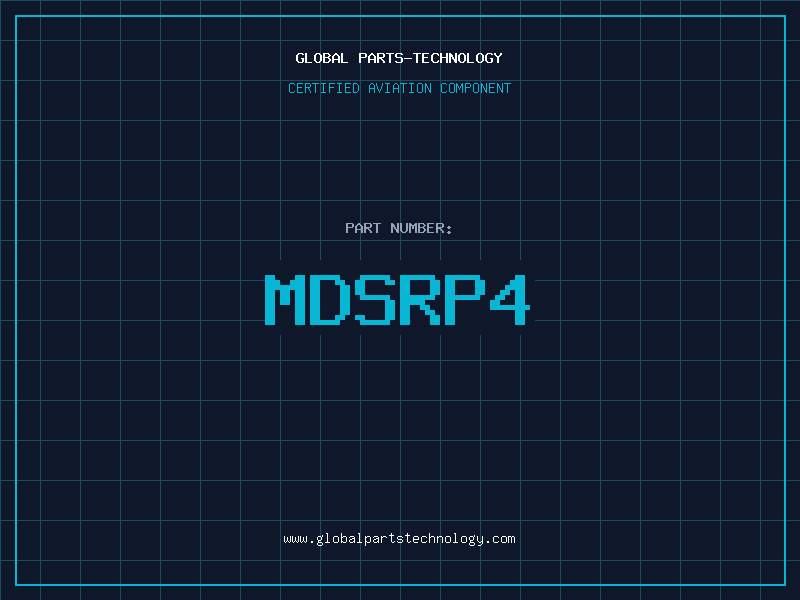Click the 'www' prefix of the URL

pos(295,538)
